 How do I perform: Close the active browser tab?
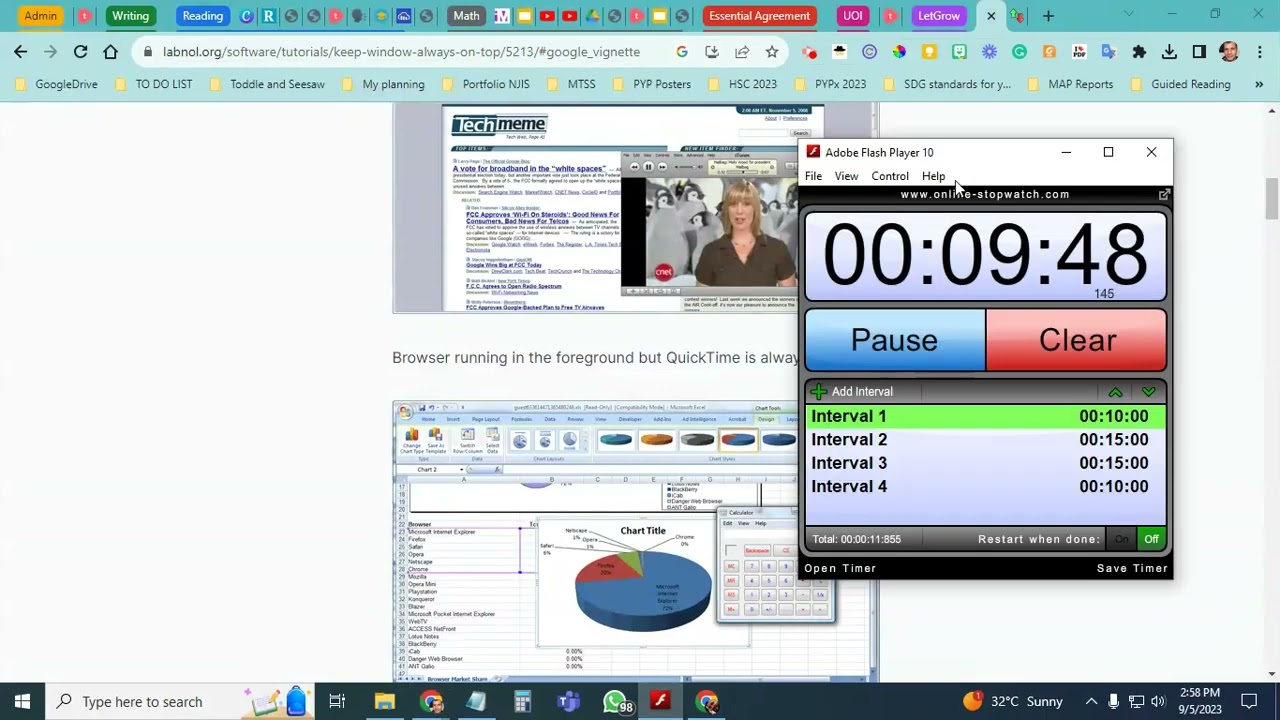pos(990,16)
